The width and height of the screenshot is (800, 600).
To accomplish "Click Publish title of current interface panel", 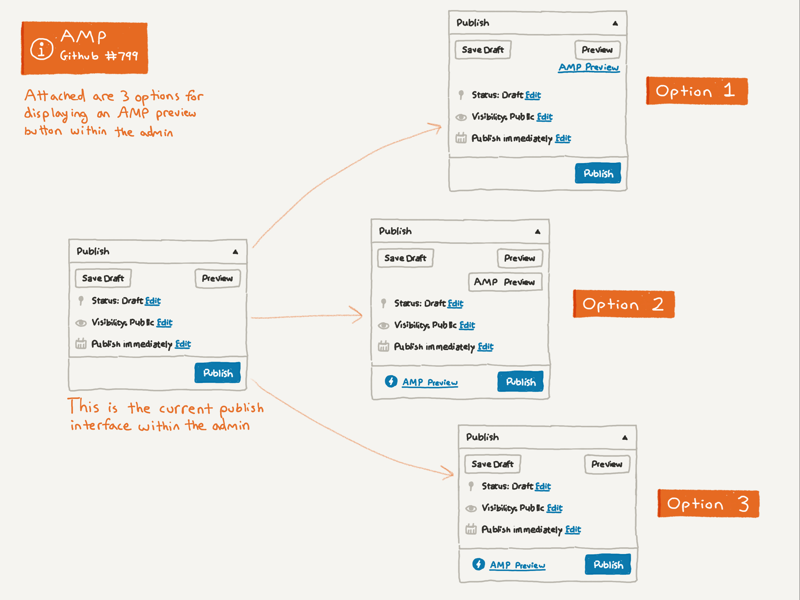I will click(x=93, y=252).
